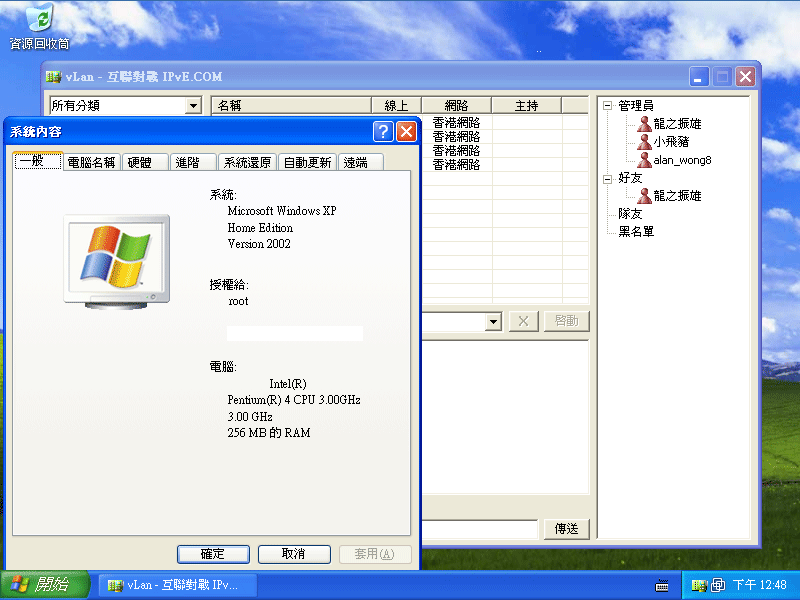Click the network connection tray icon

pyautogui.click(x=718, y=585)
